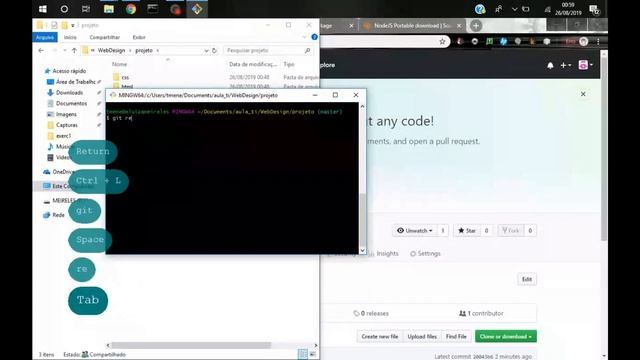The image size is (640, 360).
Task: Select WebDesign in the address breadcrumb
Action: pyautogui.click(x=111, y=50)
